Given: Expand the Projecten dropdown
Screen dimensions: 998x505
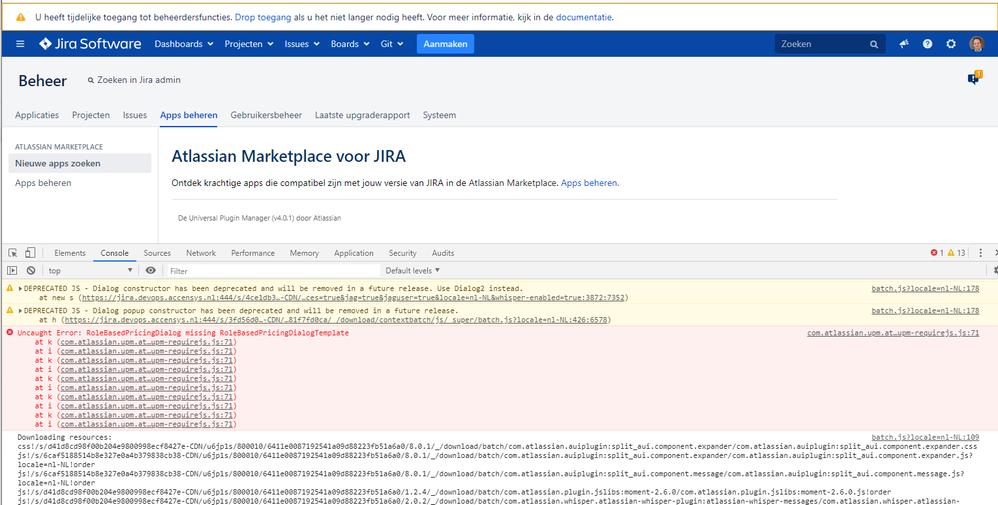Looking at the screenshot, I should click(249, 44).
